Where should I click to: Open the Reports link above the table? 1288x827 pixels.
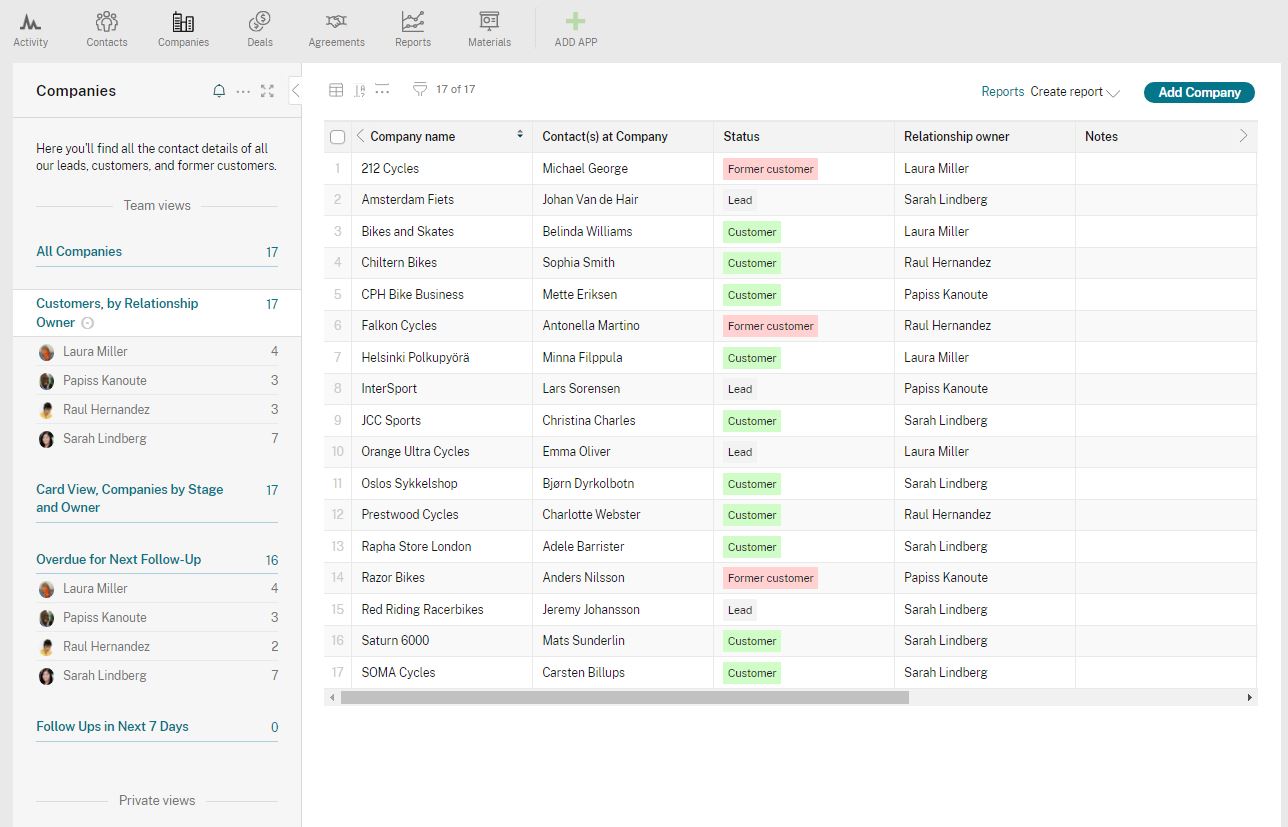[1002, 92]
